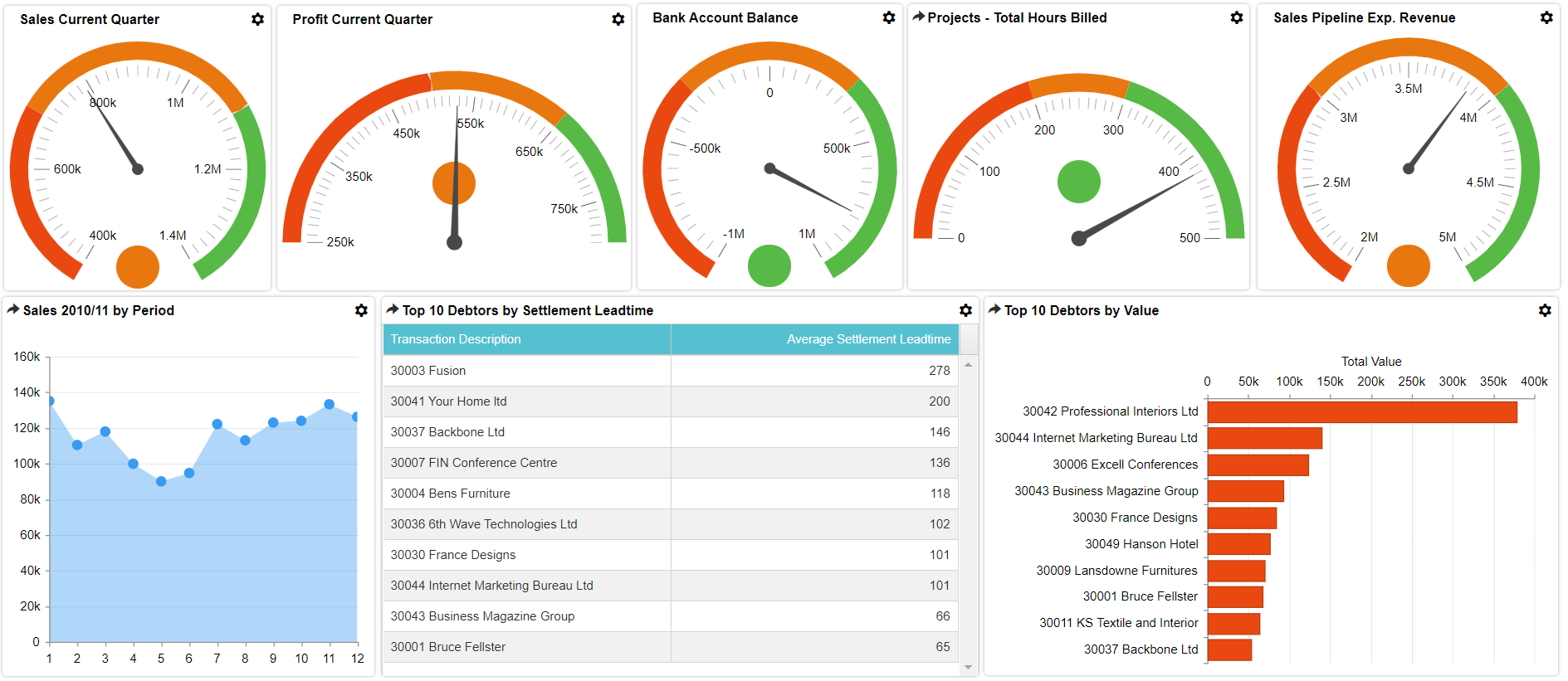The width and height of the screenshot is (1568, 681).
Task: Click scroll down arrow in debtors table
Action: (968, 667)
